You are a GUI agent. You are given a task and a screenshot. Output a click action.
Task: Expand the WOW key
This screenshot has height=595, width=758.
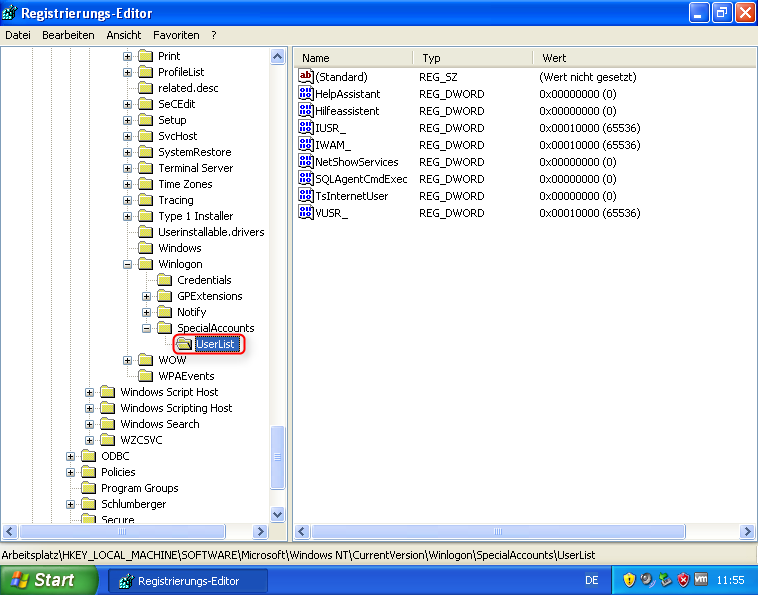127,360
